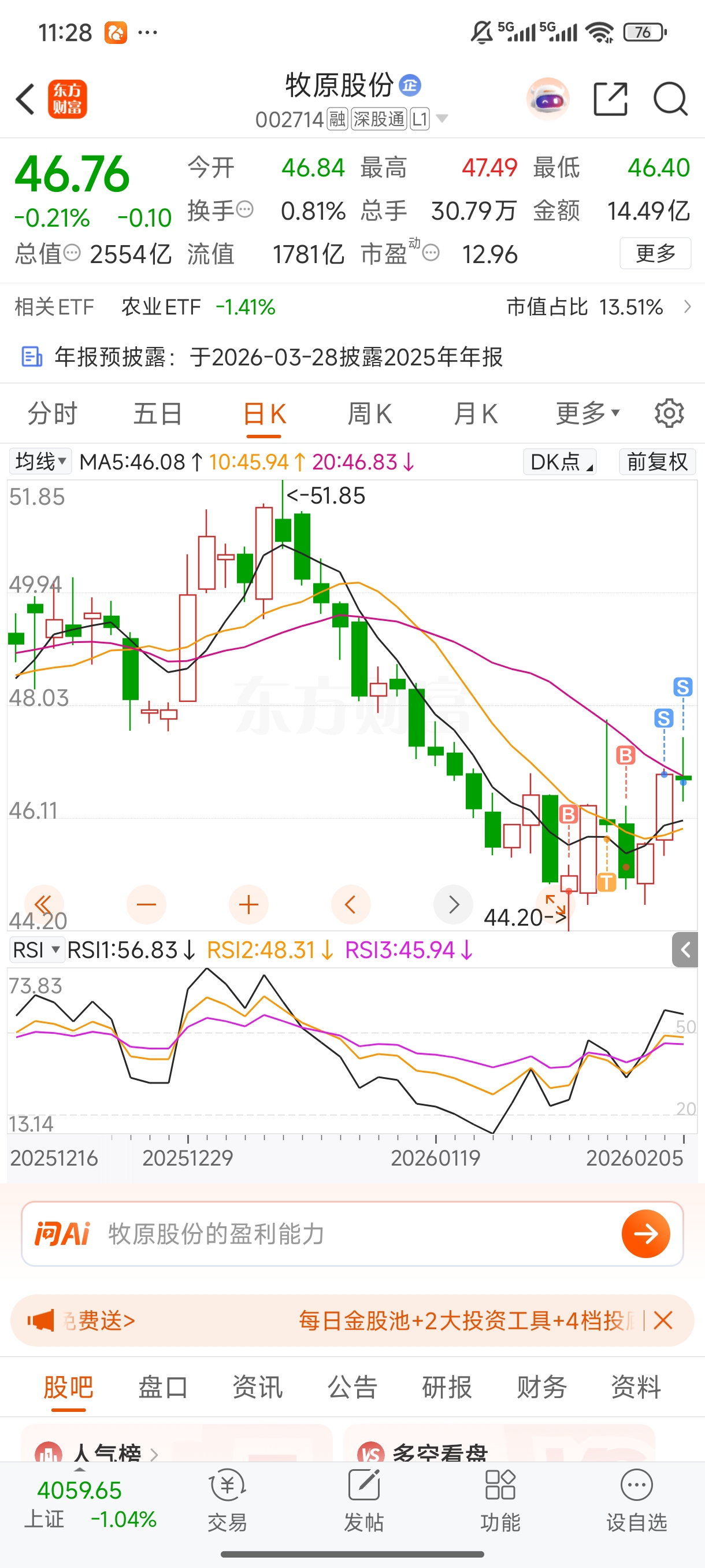This screenshot has width=705, height=1568.
Task: Open the 资料 tab
Action: (636, 1387)
